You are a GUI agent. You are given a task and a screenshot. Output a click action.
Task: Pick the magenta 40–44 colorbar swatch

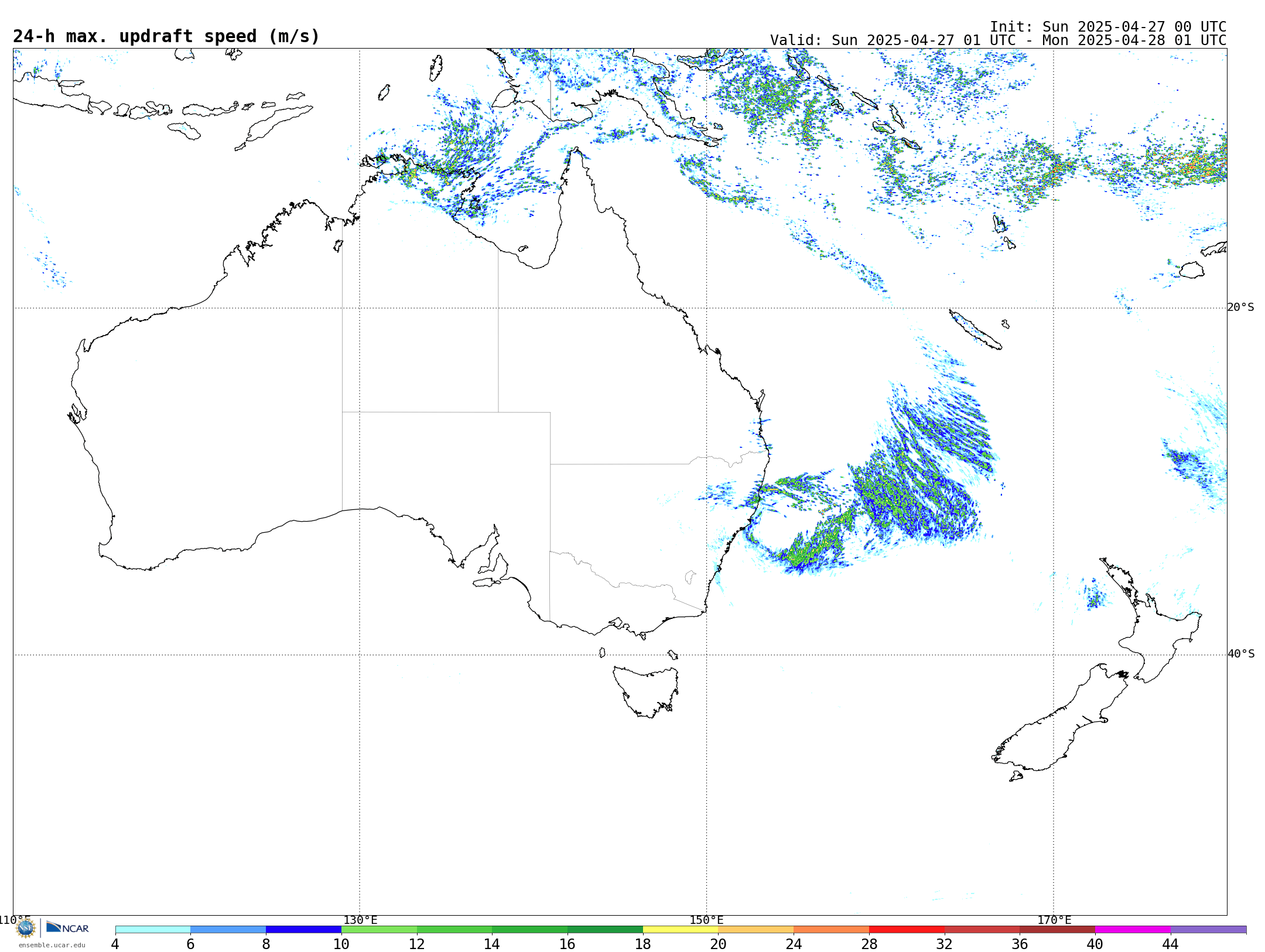[x=1133, y=930]
